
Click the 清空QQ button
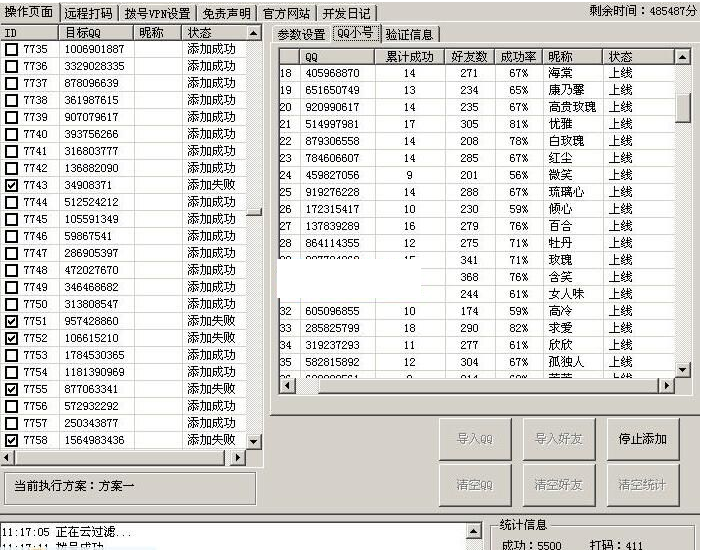475,485
